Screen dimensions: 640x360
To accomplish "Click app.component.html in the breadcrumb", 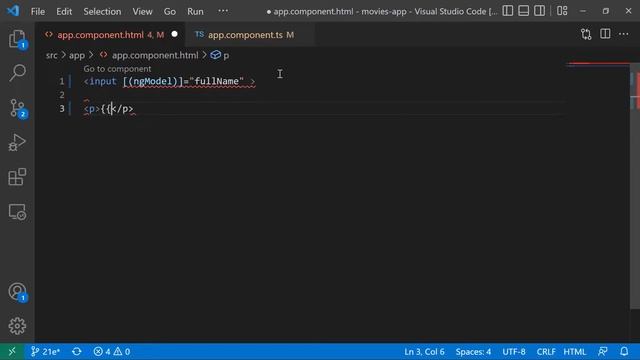I will pos(155,55).
